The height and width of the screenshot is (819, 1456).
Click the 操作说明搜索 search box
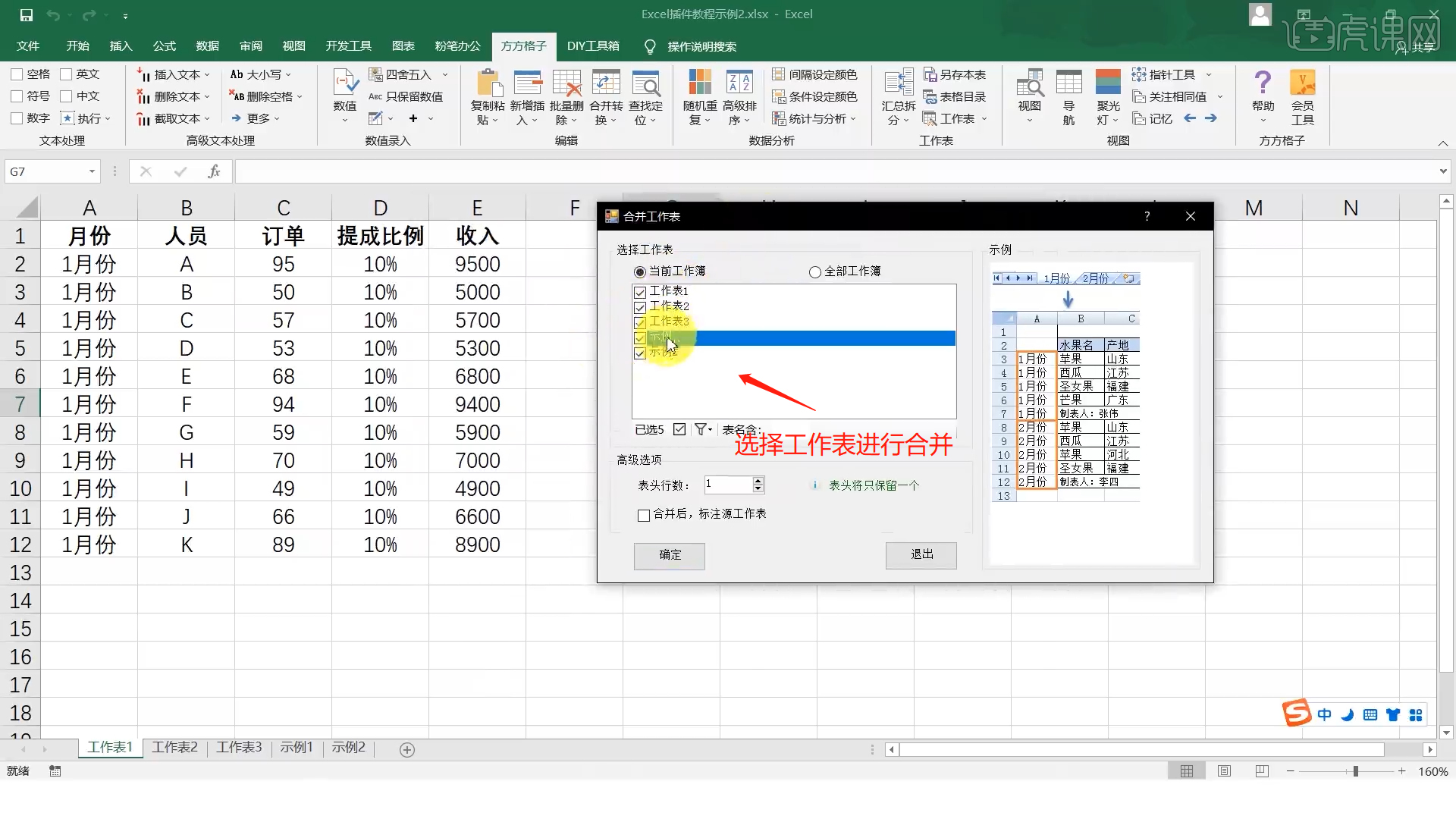(701, 47)
